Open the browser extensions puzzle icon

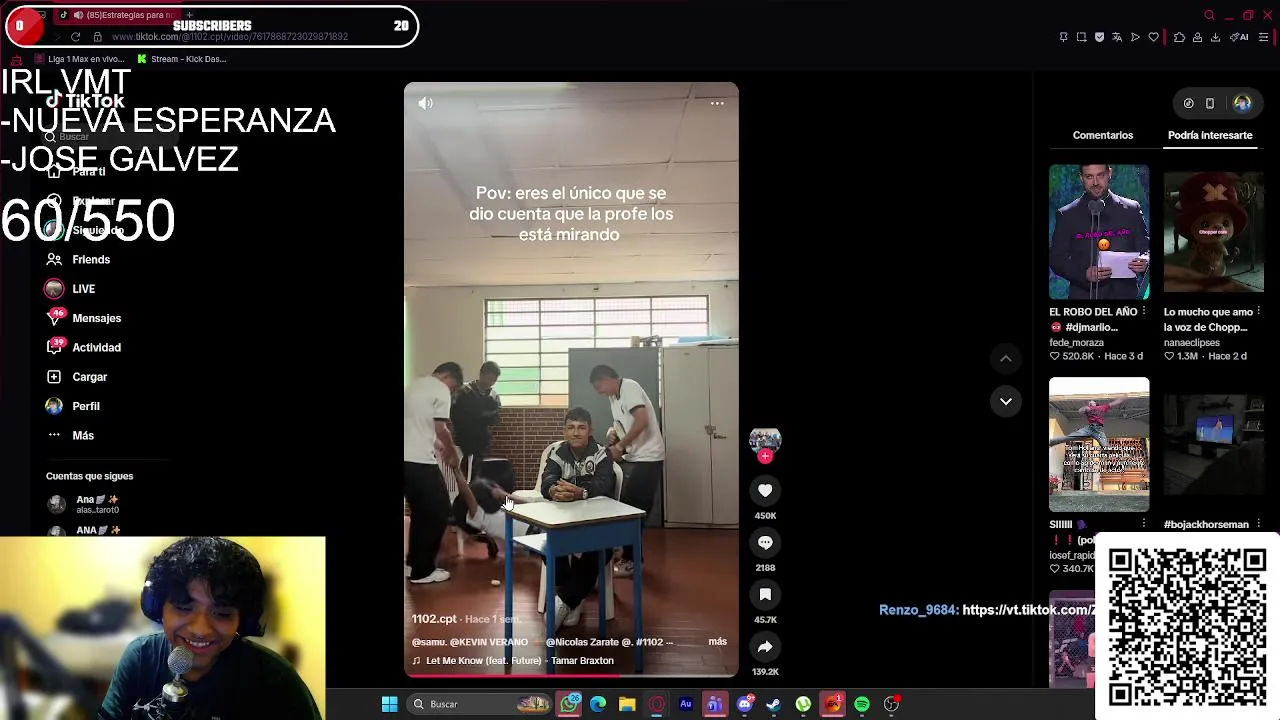pos(1179,37)
